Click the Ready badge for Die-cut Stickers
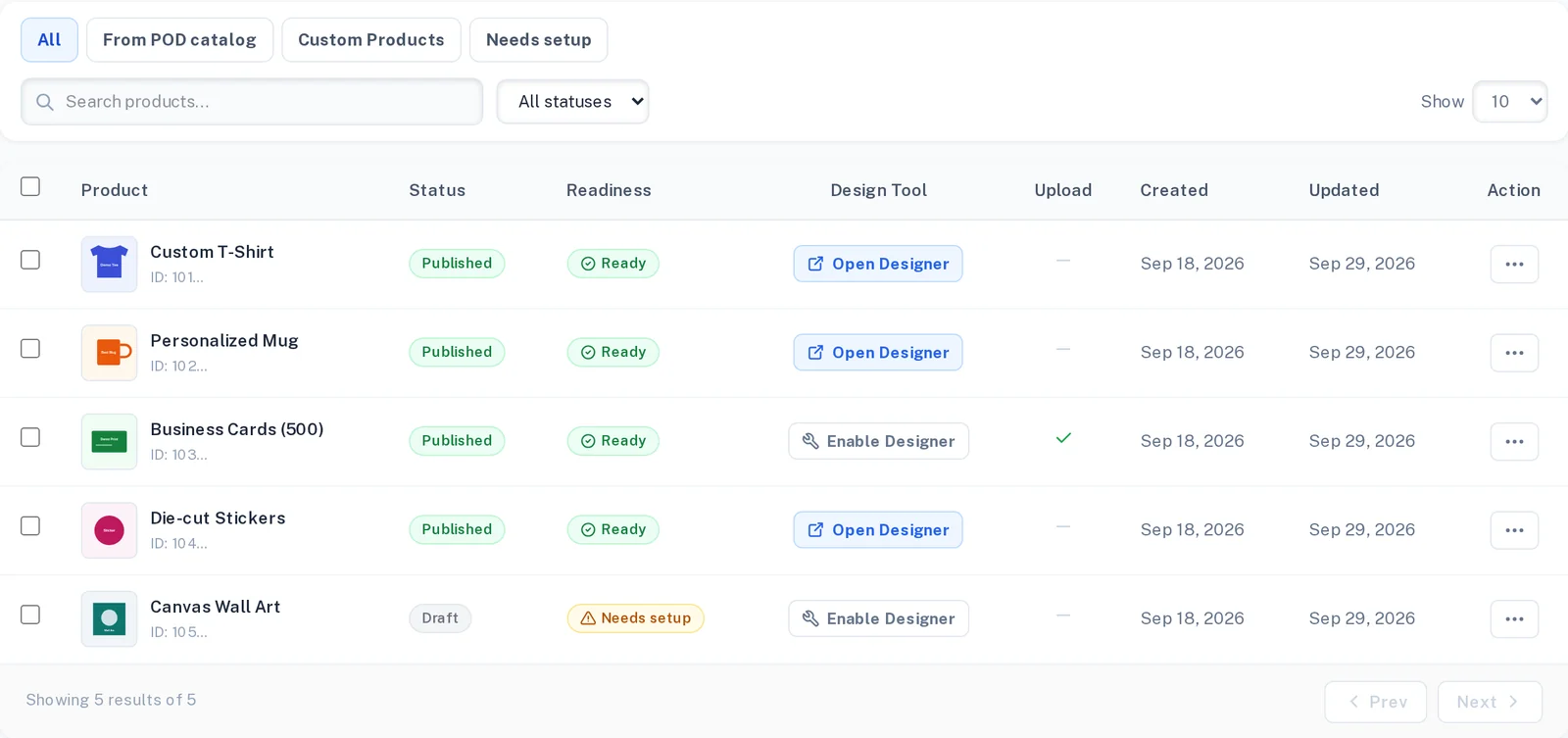Image resolution: width=1568 pixels, height=738 pixels. (x=613, y=530)
